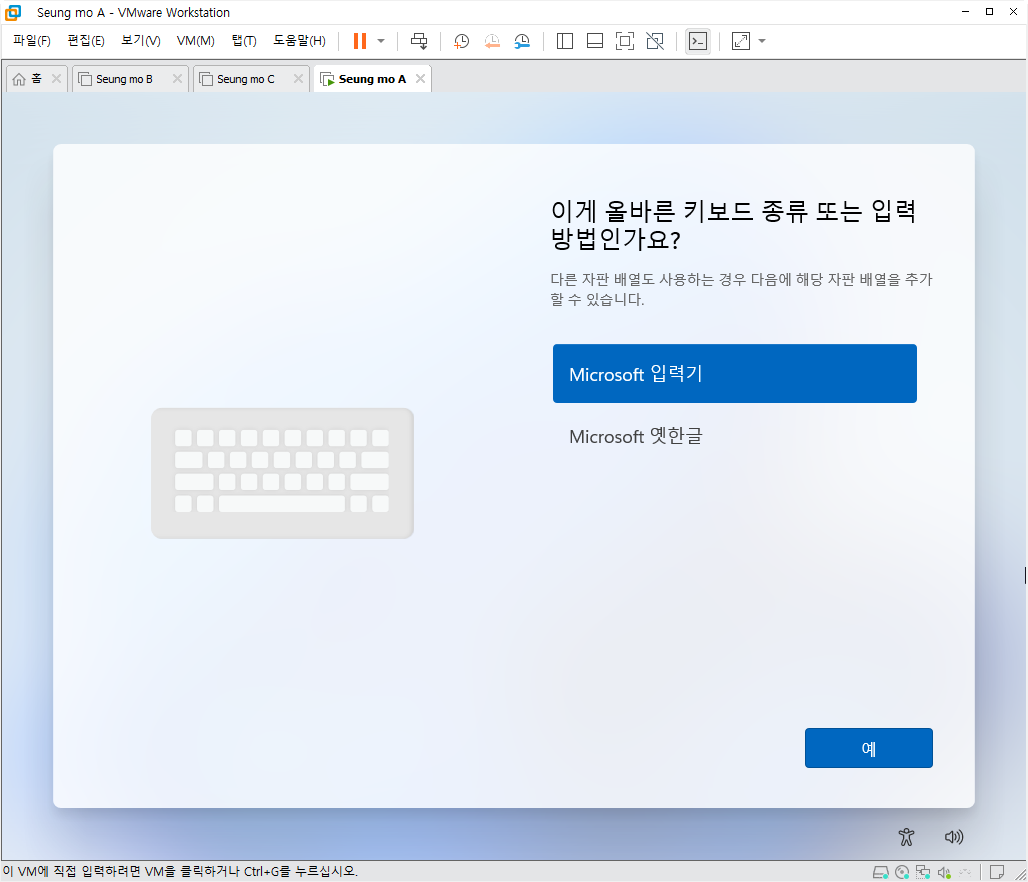
Task: Close the Seung mo C tab
Action: pos(298,79)
